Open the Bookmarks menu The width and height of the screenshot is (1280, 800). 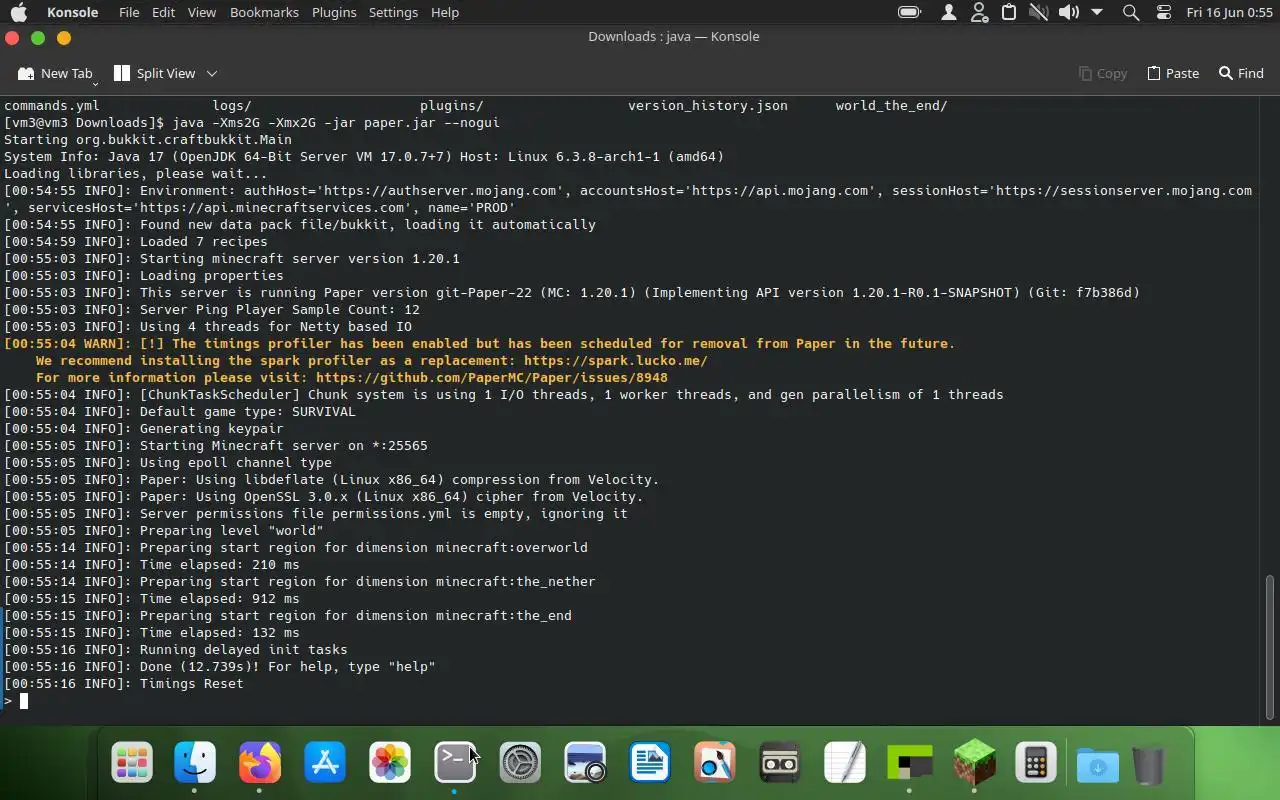264,12
